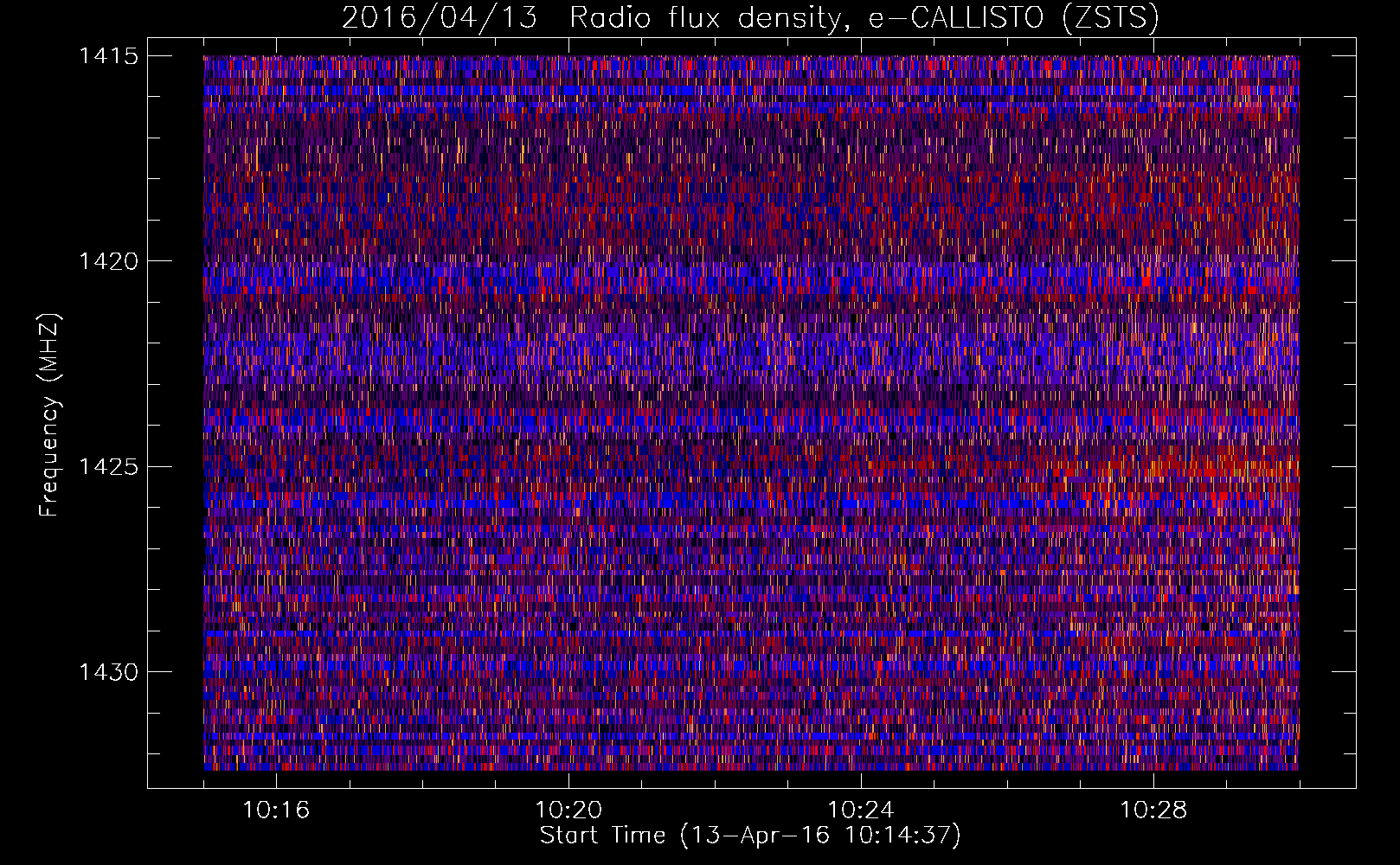This screenshot has width=1400, height=865.
Task: Click the 10:16 time tick label
Action: coord(276,811)
